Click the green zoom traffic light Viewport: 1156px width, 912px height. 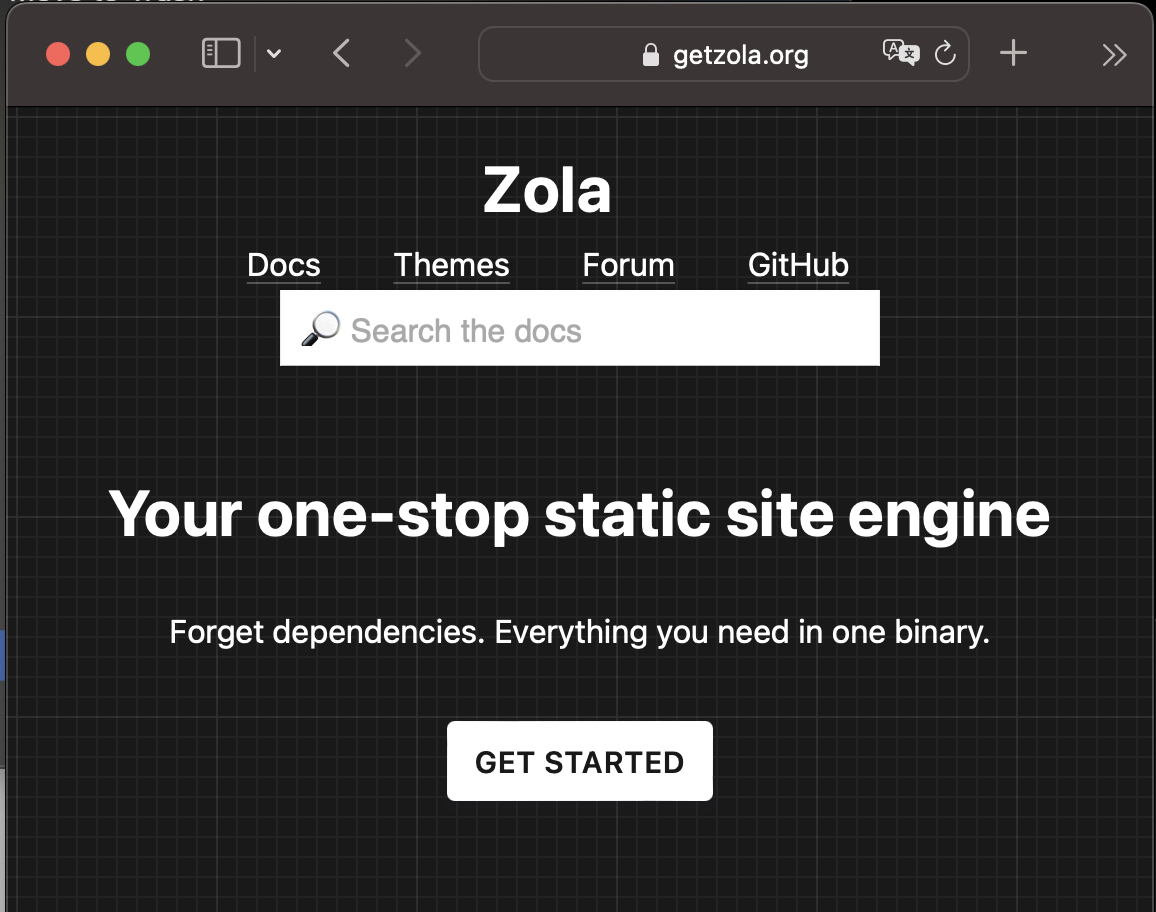click(x=138, y=54)
